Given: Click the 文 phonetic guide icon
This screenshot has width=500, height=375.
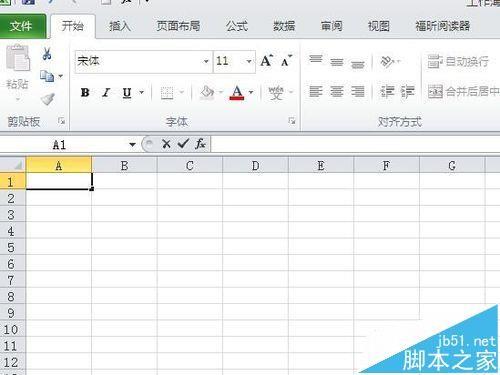Looking at the screenshot, I should coord(276,92).
